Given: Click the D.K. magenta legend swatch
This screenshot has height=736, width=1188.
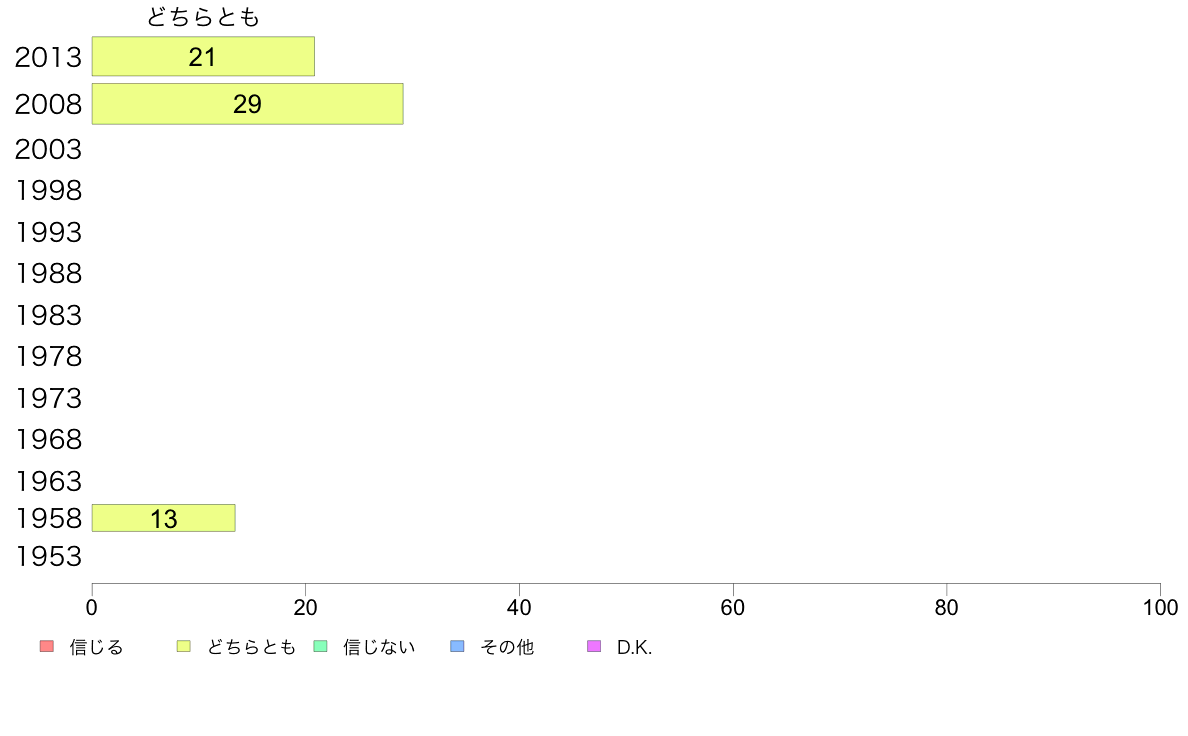Looking at the screenshot, I should 594,646.
